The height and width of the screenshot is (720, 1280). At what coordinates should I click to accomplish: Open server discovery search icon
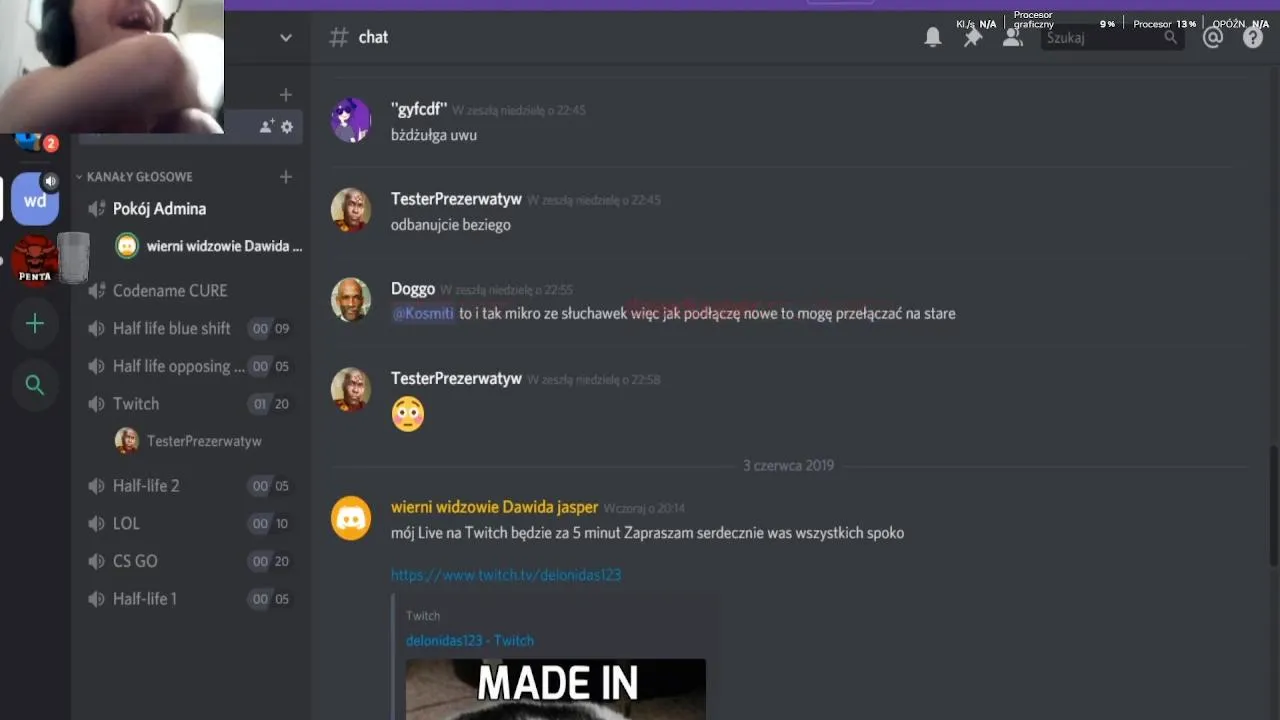click(35, 385)
